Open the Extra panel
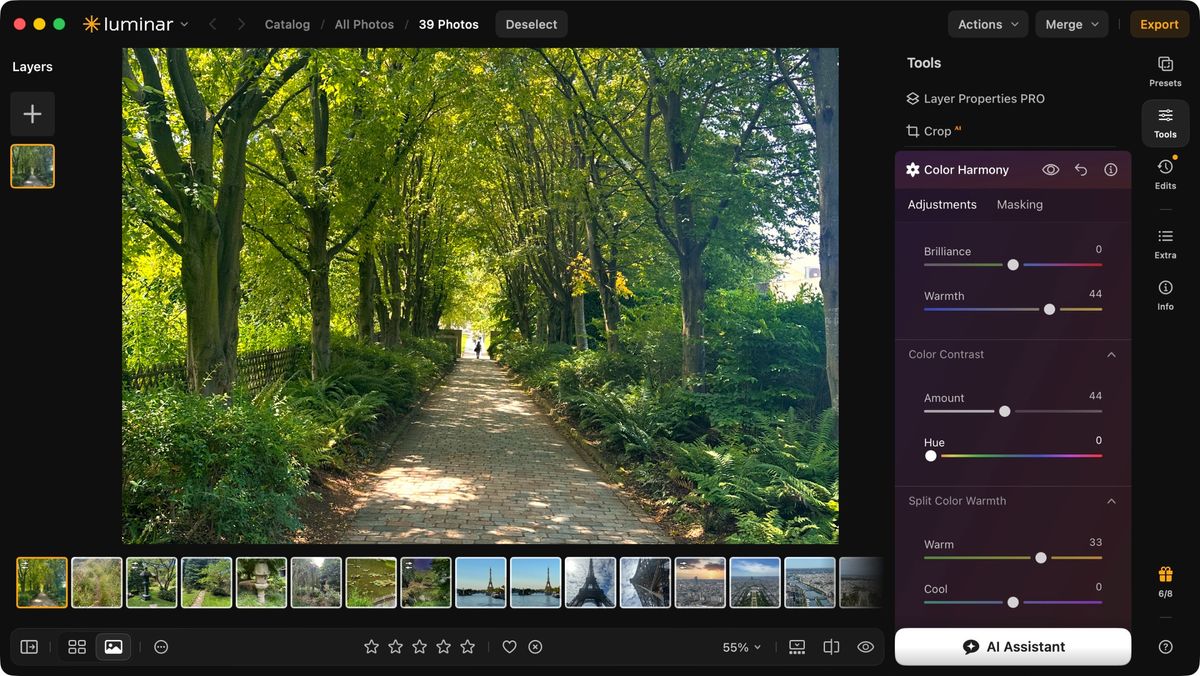The height and width of the screenshot is (676, 1200). tap(1165, 243)
